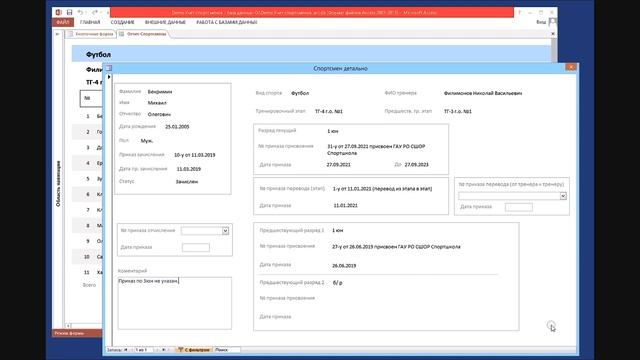Click transfer order date 11.01.2021
Screen dimensions: 640x360
pos(345,206)
